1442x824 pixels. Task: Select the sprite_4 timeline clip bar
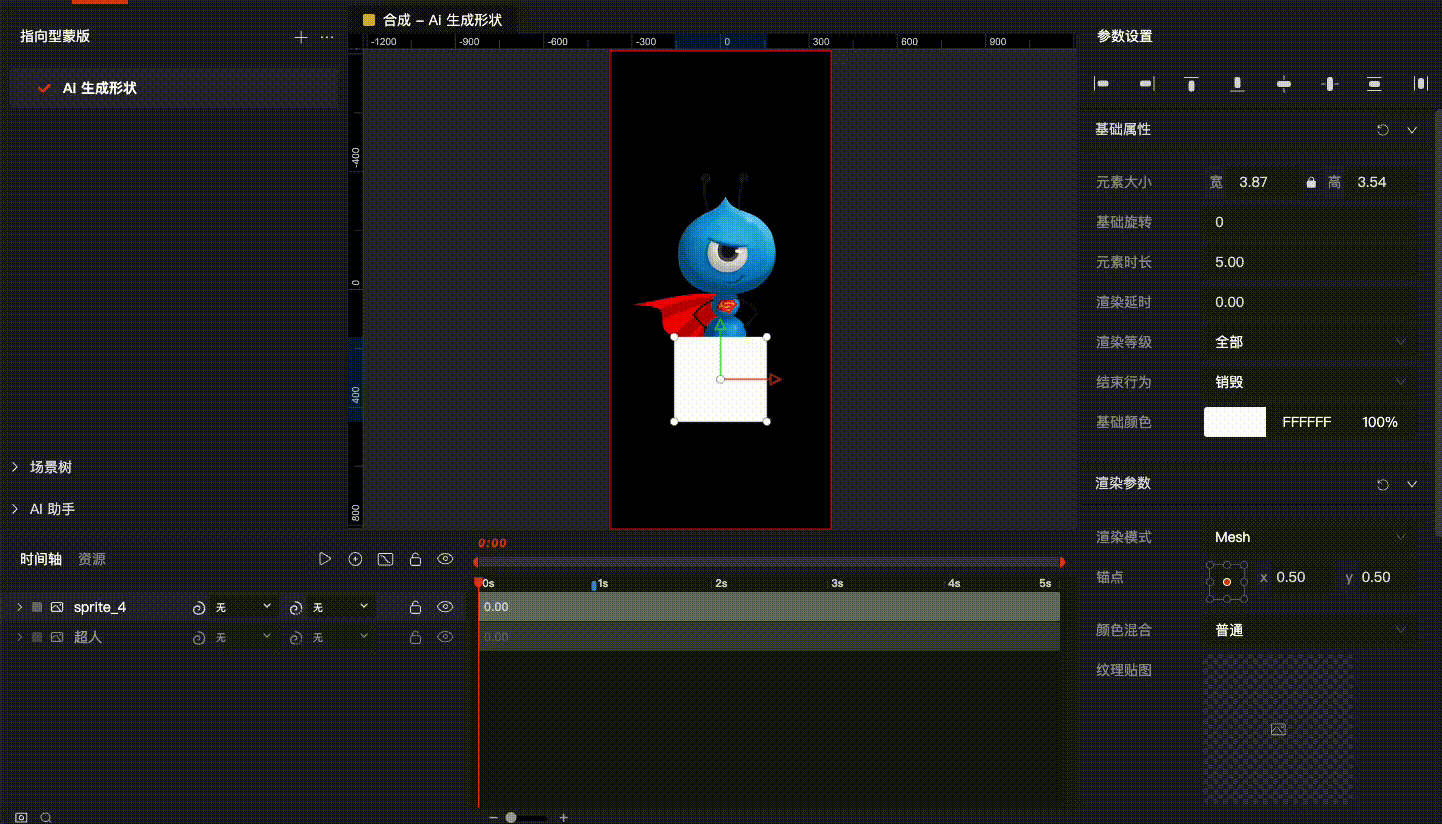pyautogui.click(x=769, y=607)
